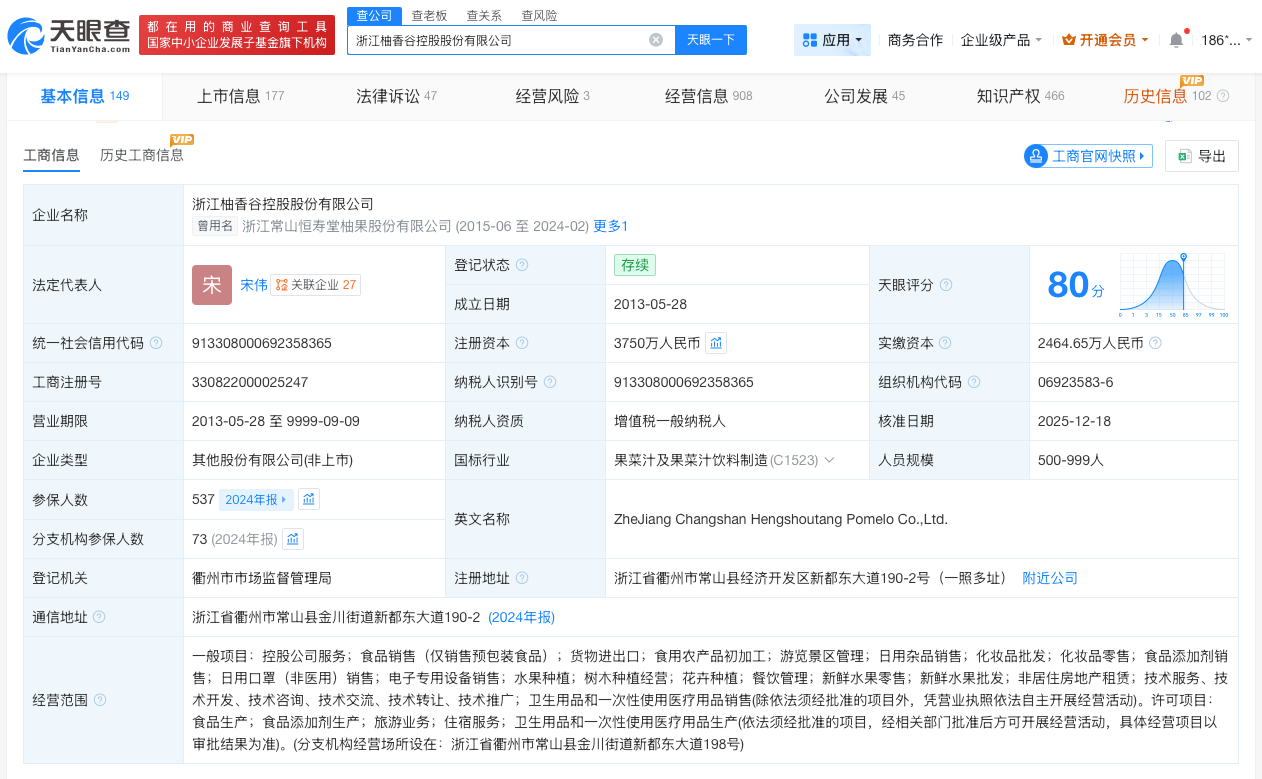
Task: Select 查老板 search mode
Action: [x=429, y=15]
